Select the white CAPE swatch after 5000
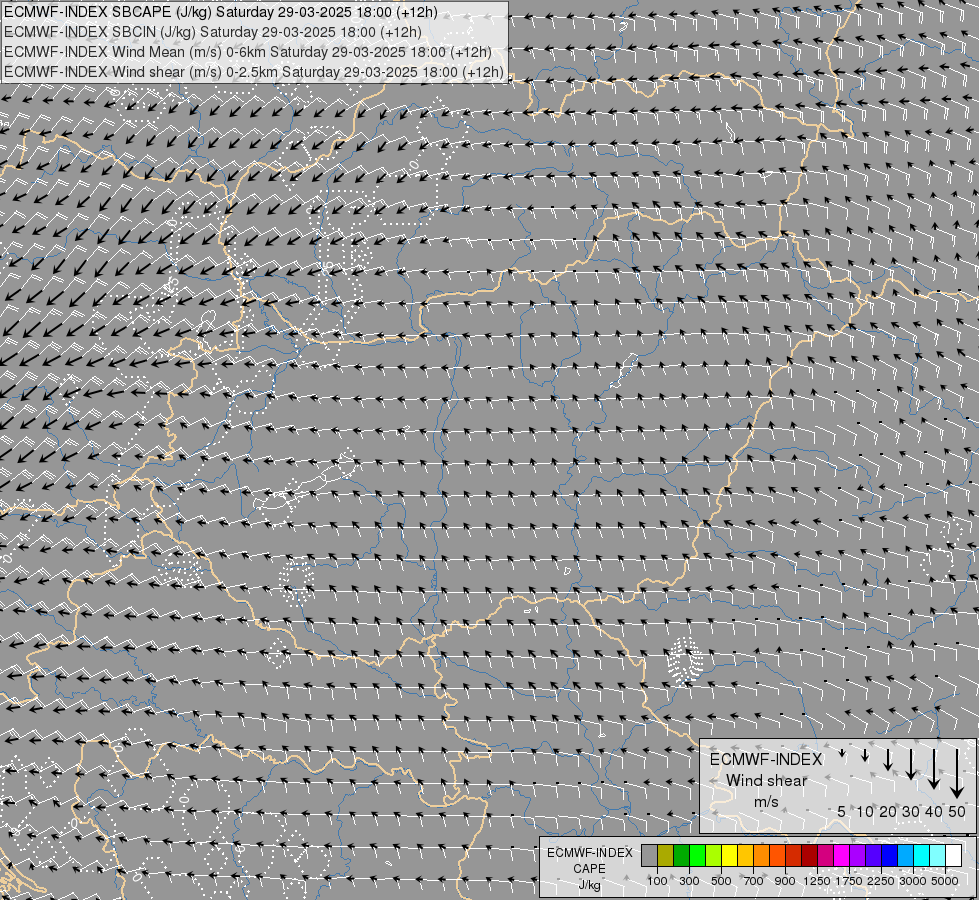 954,855
